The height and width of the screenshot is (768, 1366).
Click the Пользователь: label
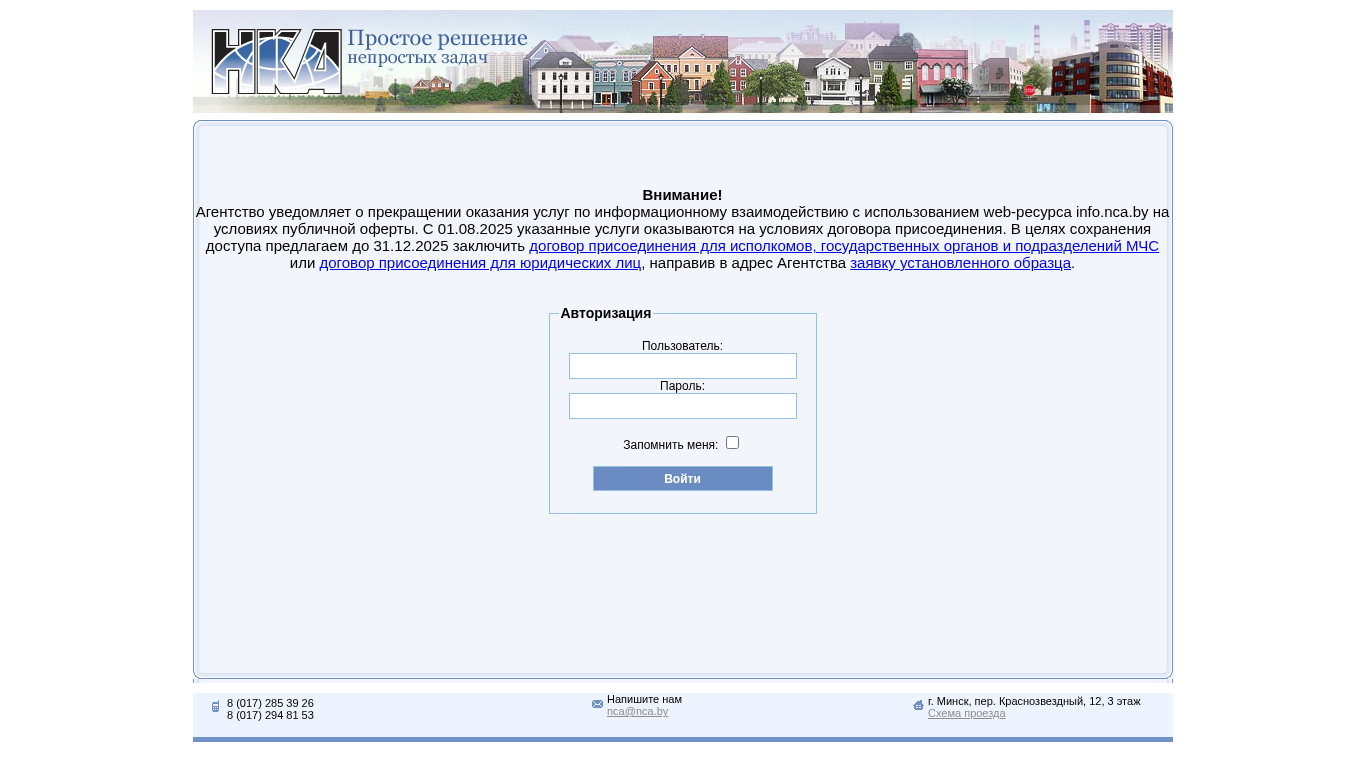(x=682, y=346)
